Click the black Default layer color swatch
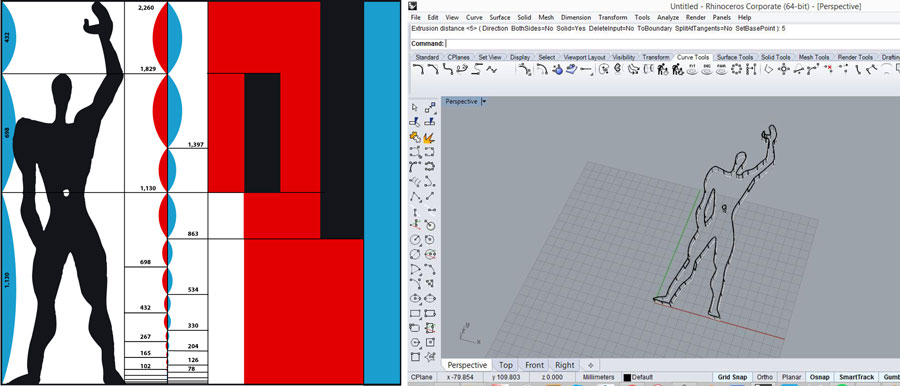900x386 pixels. 627,377
